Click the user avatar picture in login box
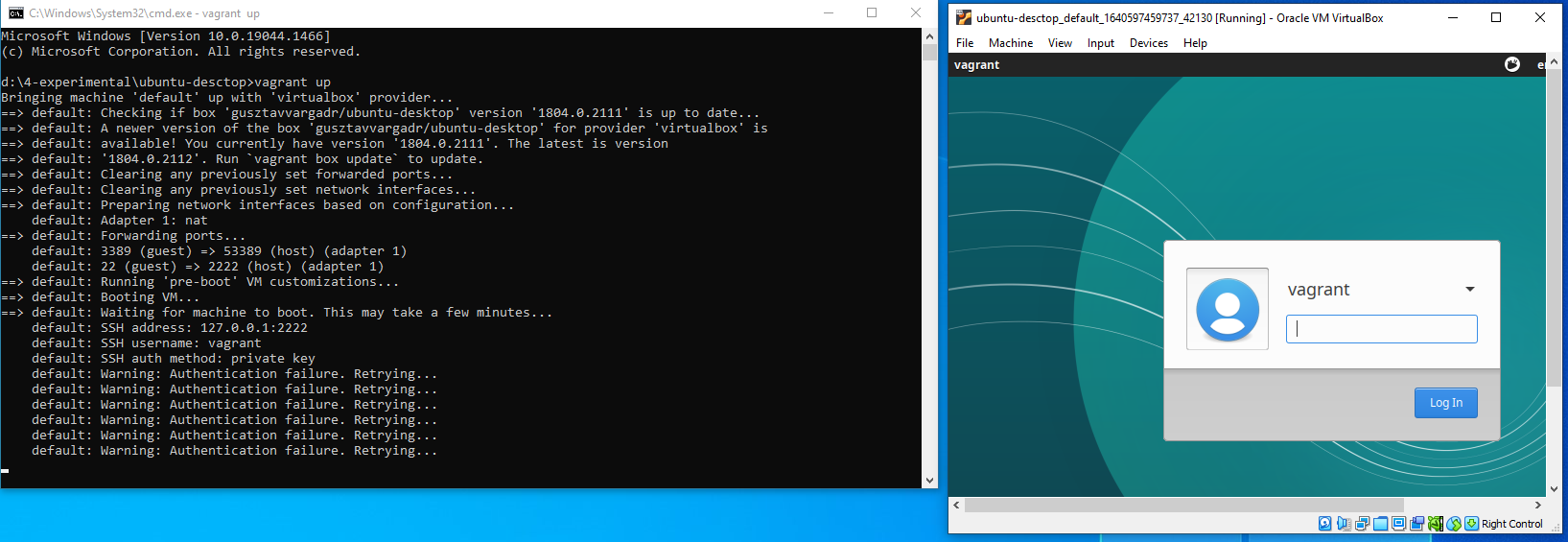The image size is (1568, 542). 1228,309
